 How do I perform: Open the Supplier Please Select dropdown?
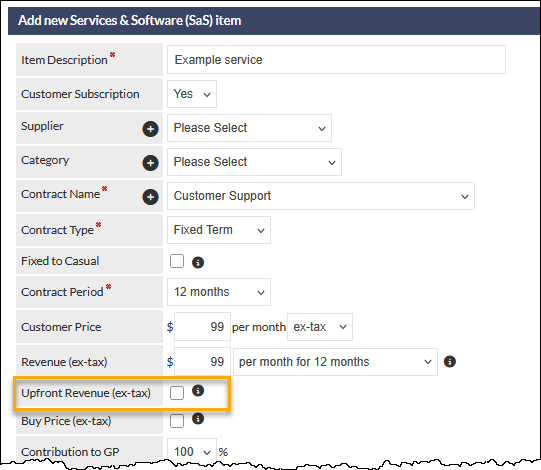tap(249, 128)
